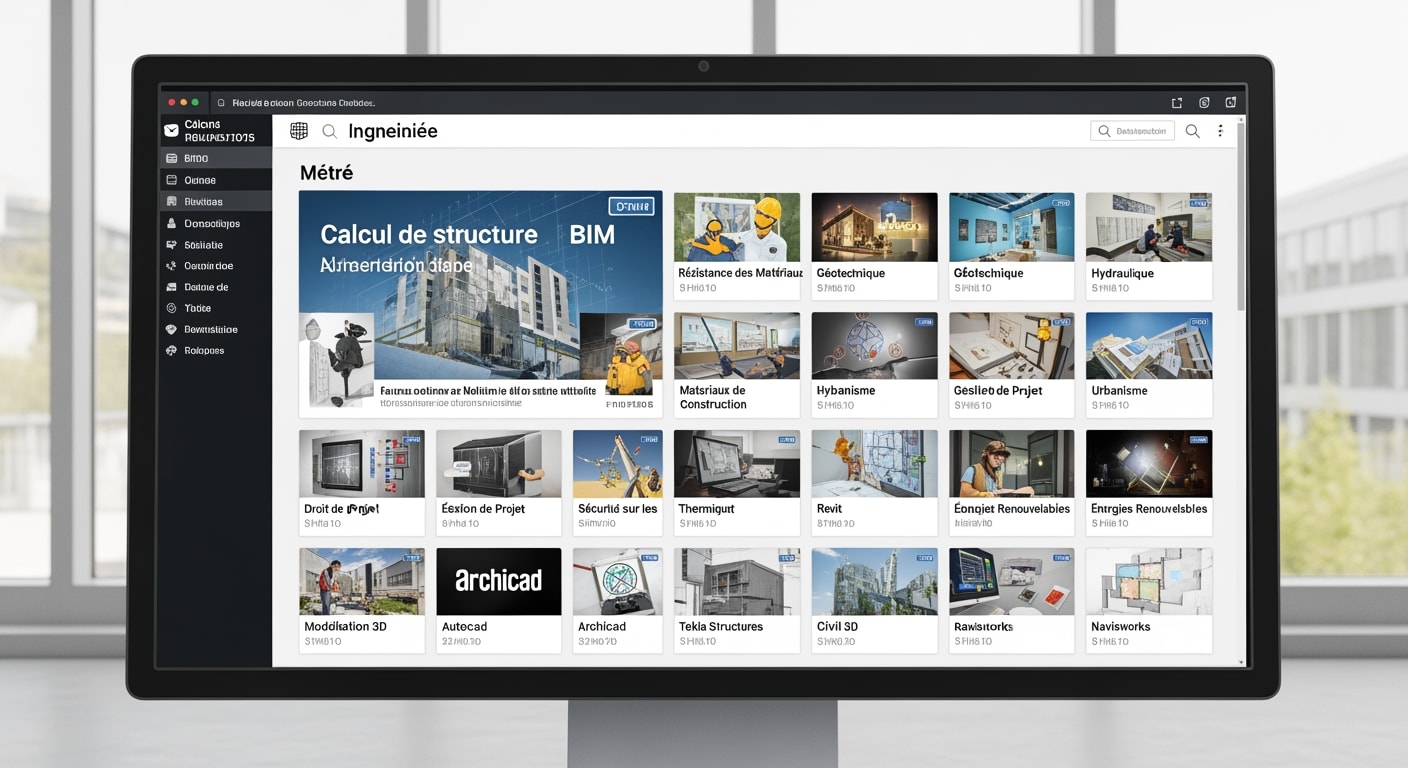The image size is (1408, 768).
Task: Open the Gèotechnique card with blue gallery
Action: click(x=1011, y=246)
